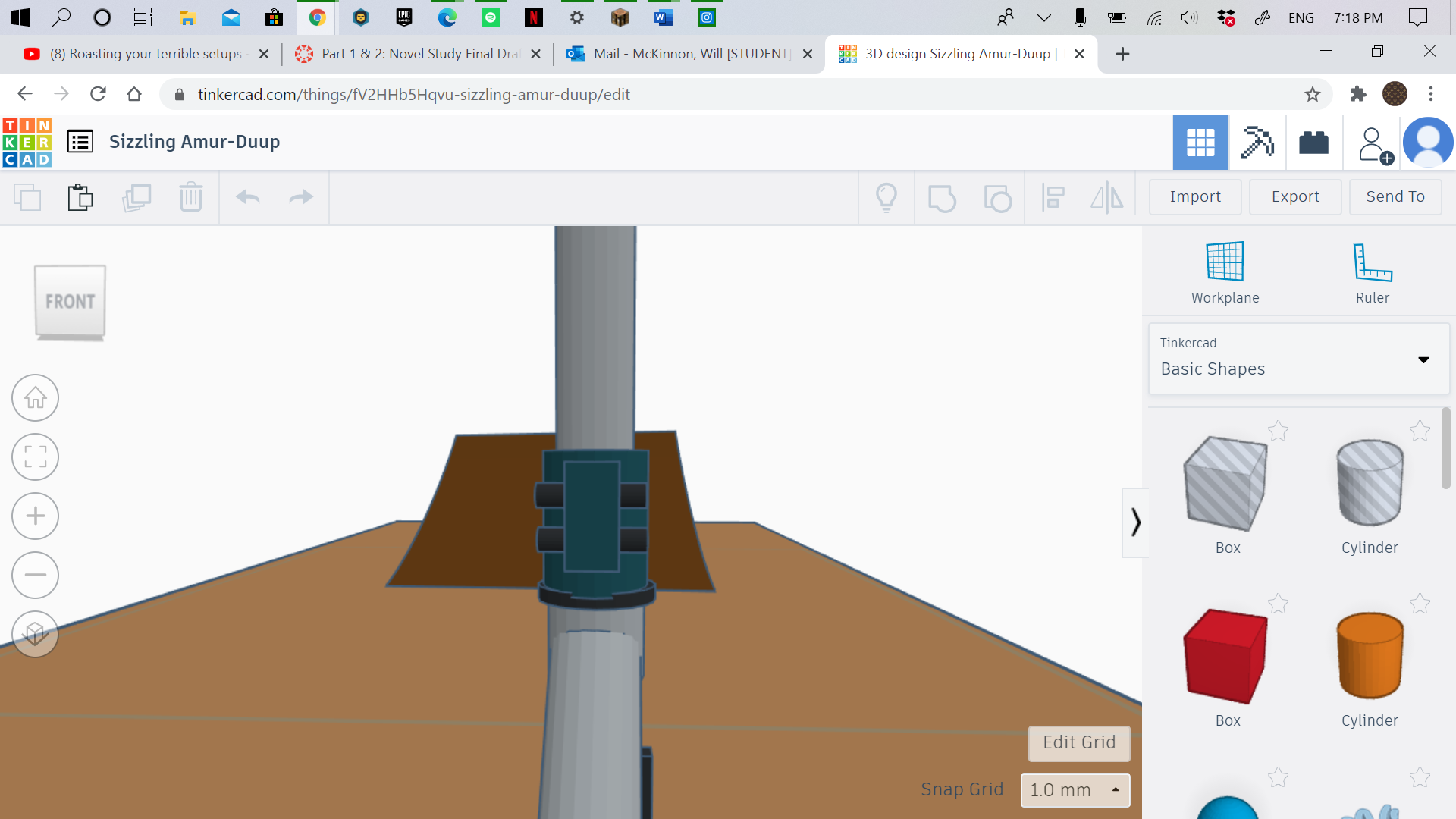Image resolution: width=1456 pixels, height=819 pixels.
Task: Click the Undo arrow
Action: click(248, 197)
